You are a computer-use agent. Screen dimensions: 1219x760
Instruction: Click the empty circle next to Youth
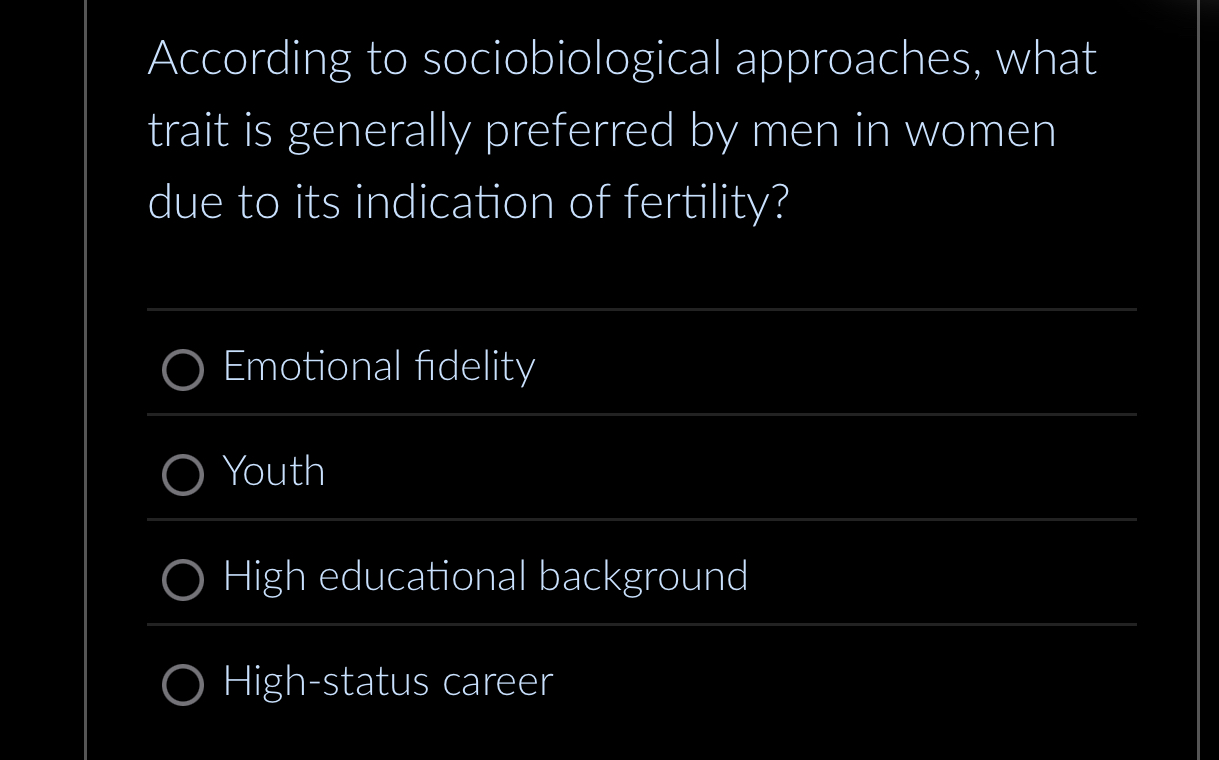183,475
